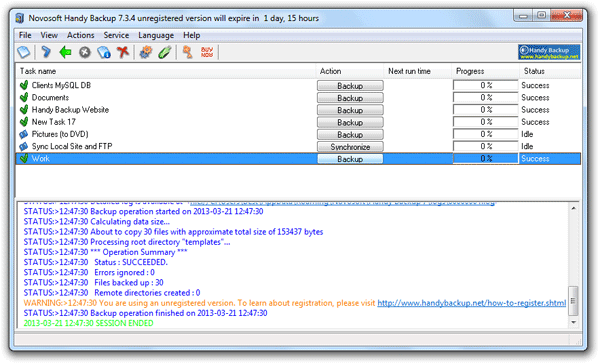Click Backup button for Documents task
600x364 pixels.
350,98
